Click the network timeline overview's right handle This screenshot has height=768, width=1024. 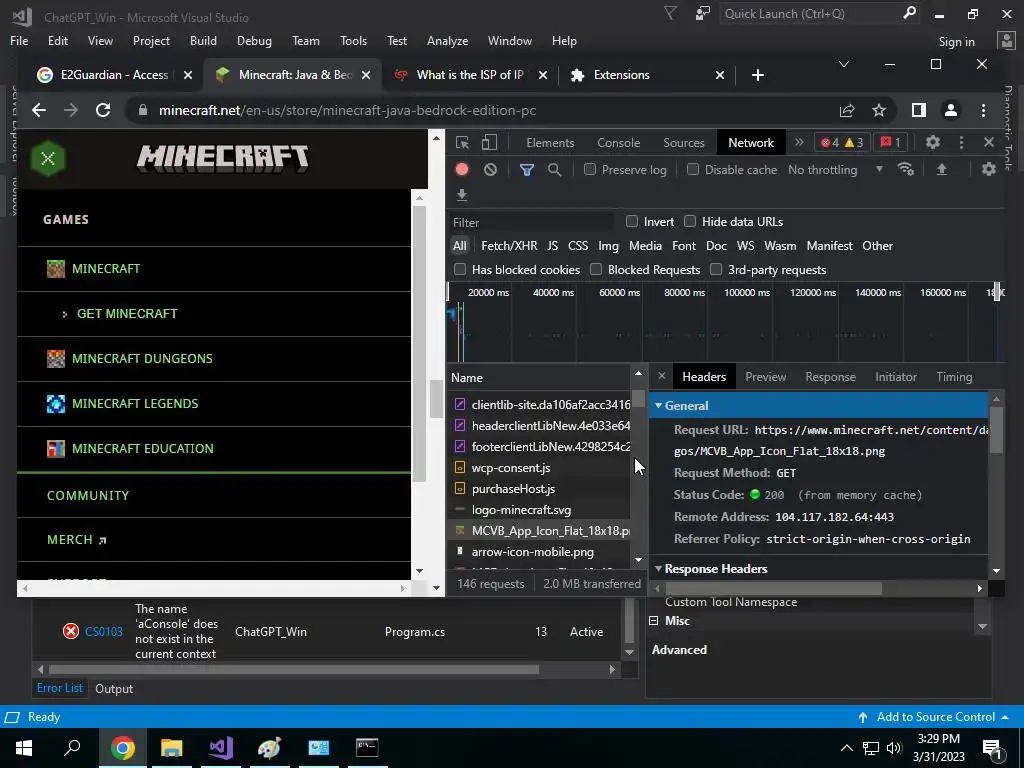click(x=997, y=292)
